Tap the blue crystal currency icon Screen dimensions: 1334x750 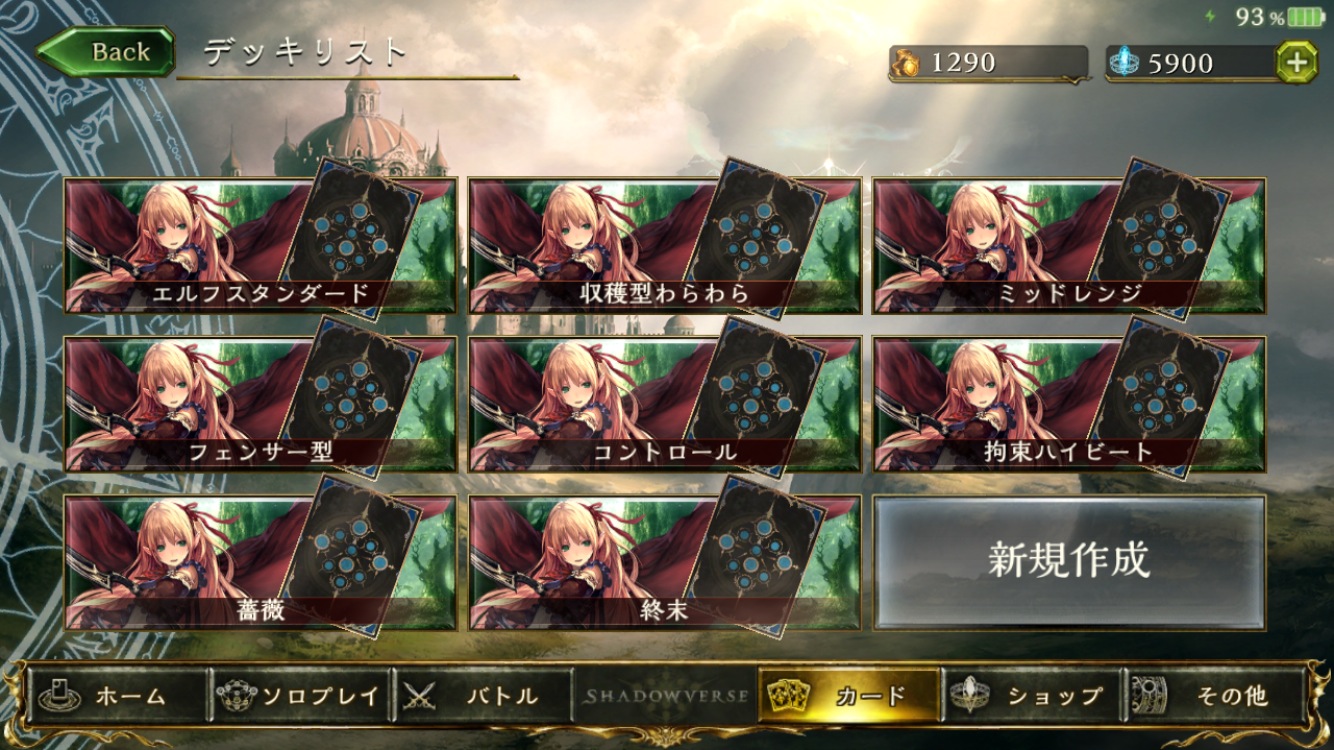point(1126,63)
